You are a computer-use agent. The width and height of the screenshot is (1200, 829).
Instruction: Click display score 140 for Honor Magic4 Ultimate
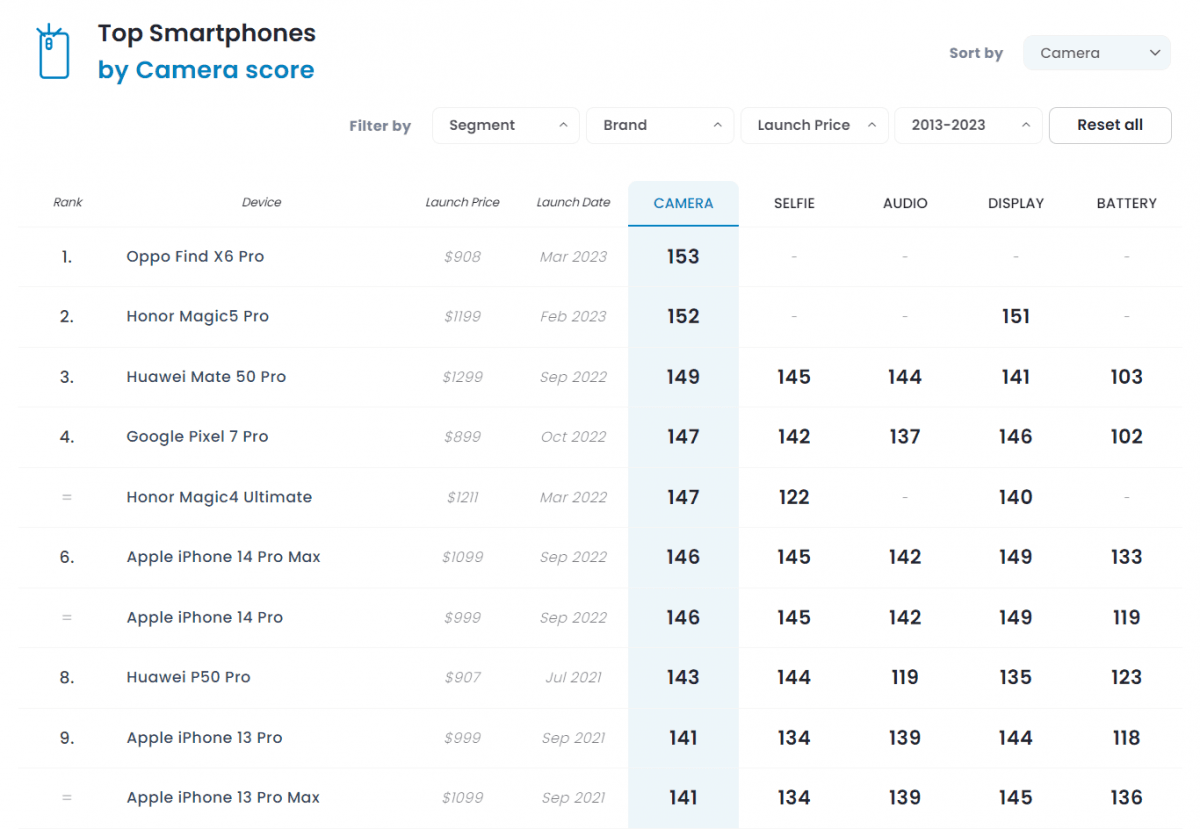[1016, 497]
